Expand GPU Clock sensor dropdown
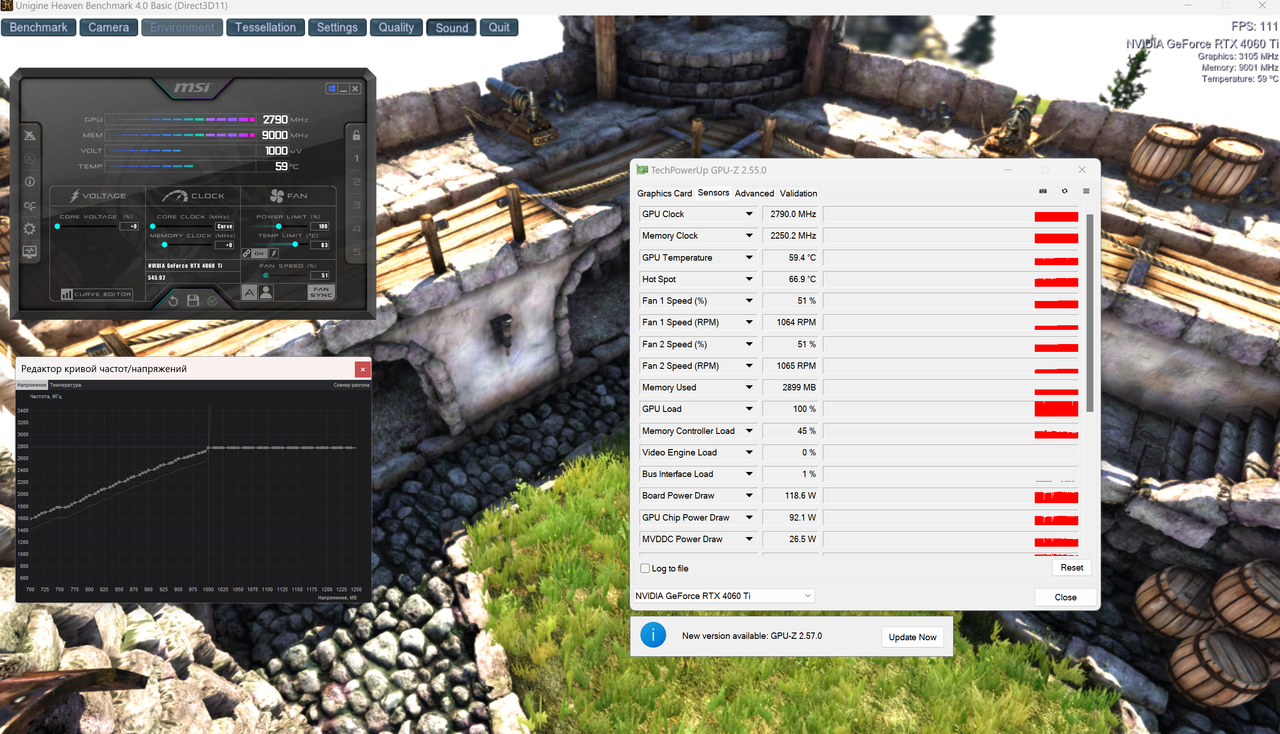 pyautogui.click(x=748, y=214)
